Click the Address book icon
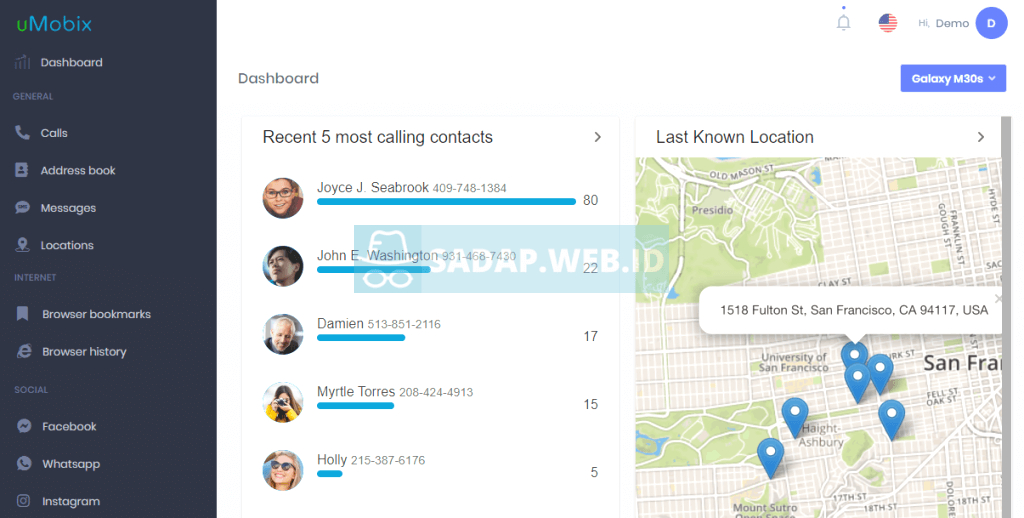 22,170
